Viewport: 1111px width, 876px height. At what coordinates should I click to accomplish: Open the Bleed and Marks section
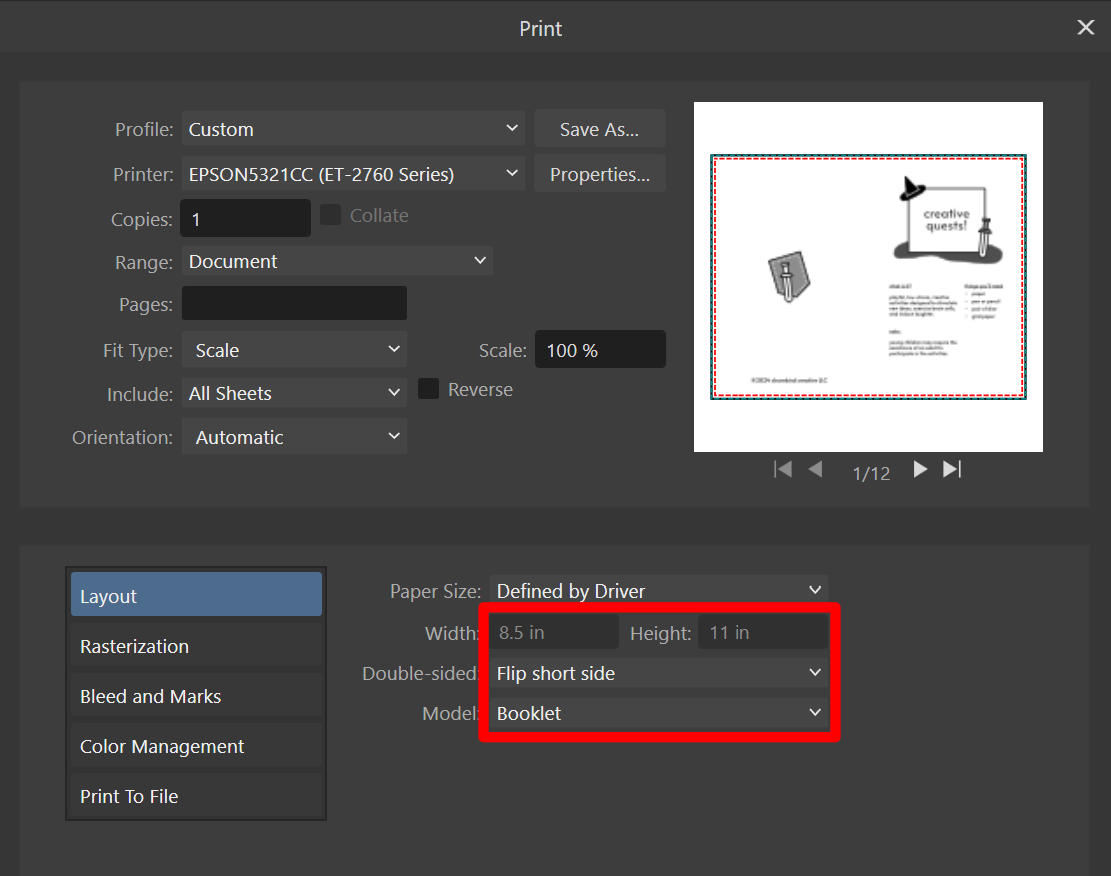click(195, 696)
